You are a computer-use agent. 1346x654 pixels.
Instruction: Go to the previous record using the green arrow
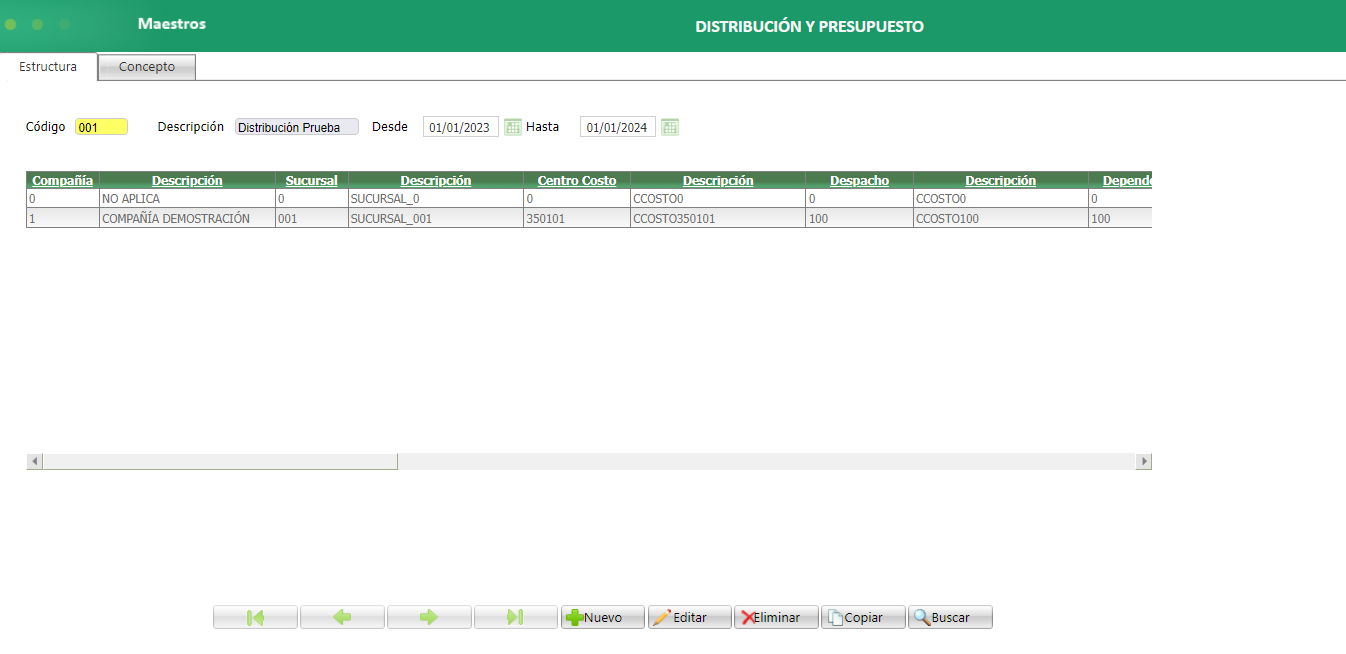[342, 617]
